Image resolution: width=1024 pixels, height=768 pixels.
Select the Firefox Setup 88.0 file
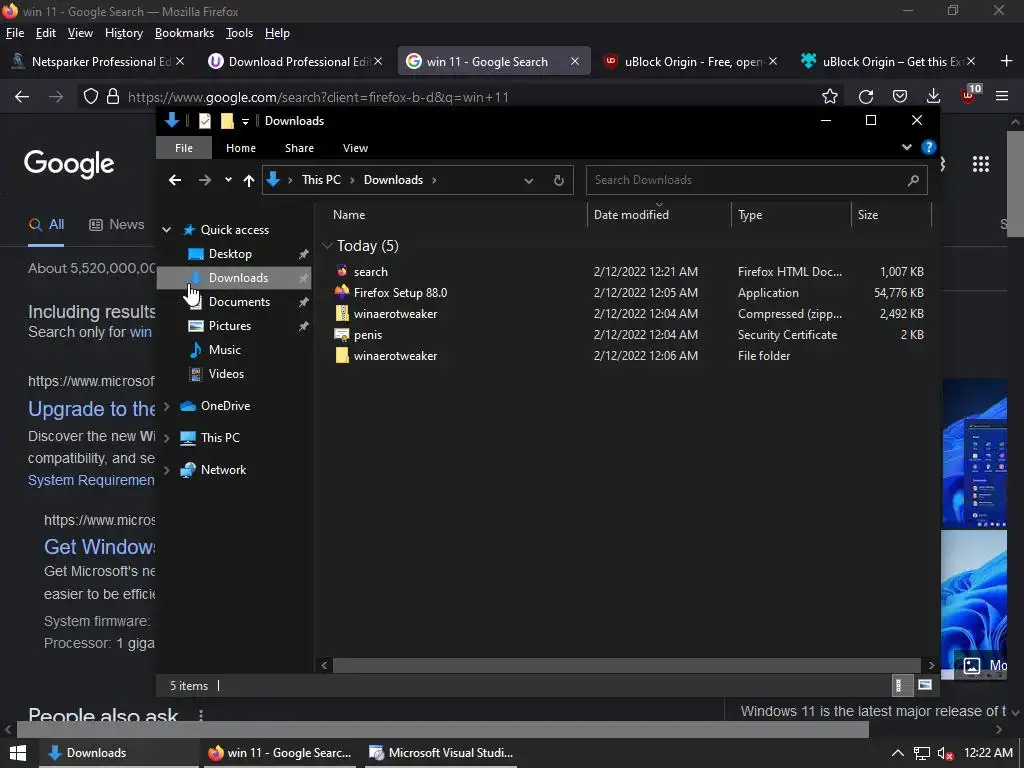(x=400, y=293)
